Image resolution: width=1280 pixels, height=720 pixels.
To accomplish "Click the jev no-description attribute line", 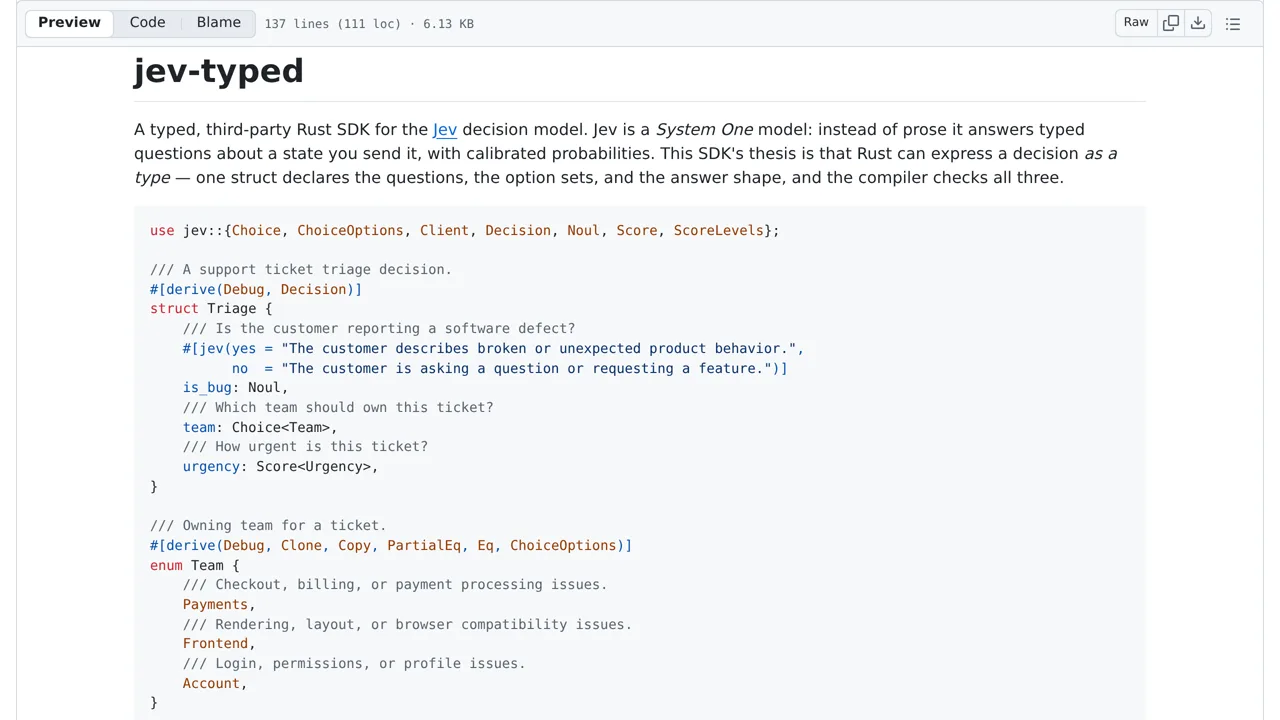I will coord(510,369).
